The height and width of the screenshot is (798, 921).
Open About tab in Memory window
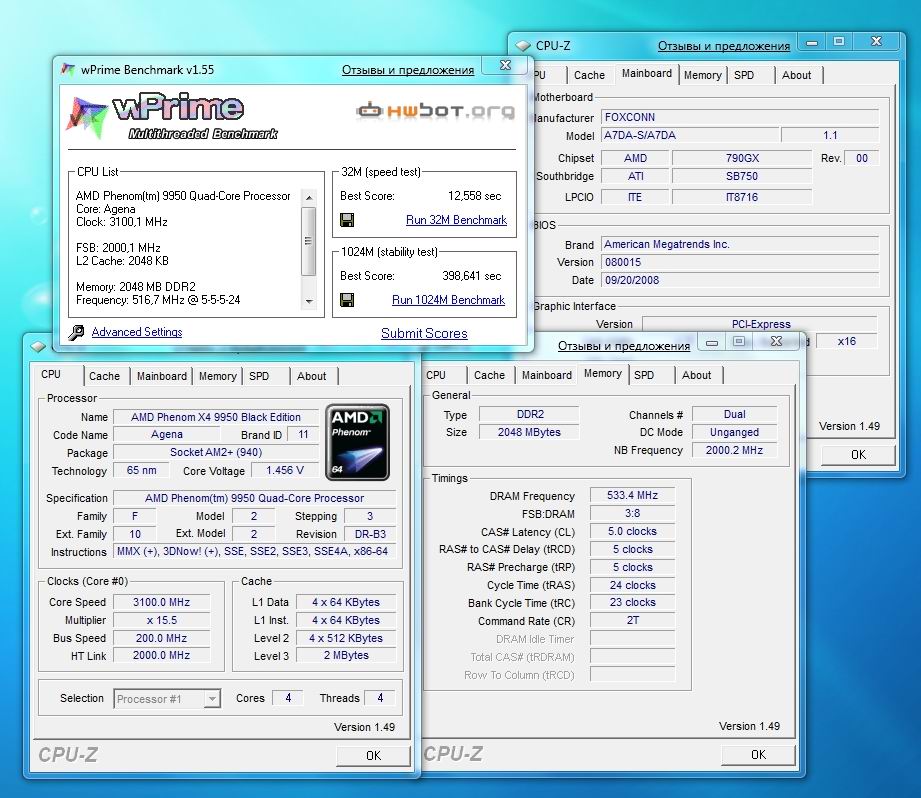coord(697,375)
